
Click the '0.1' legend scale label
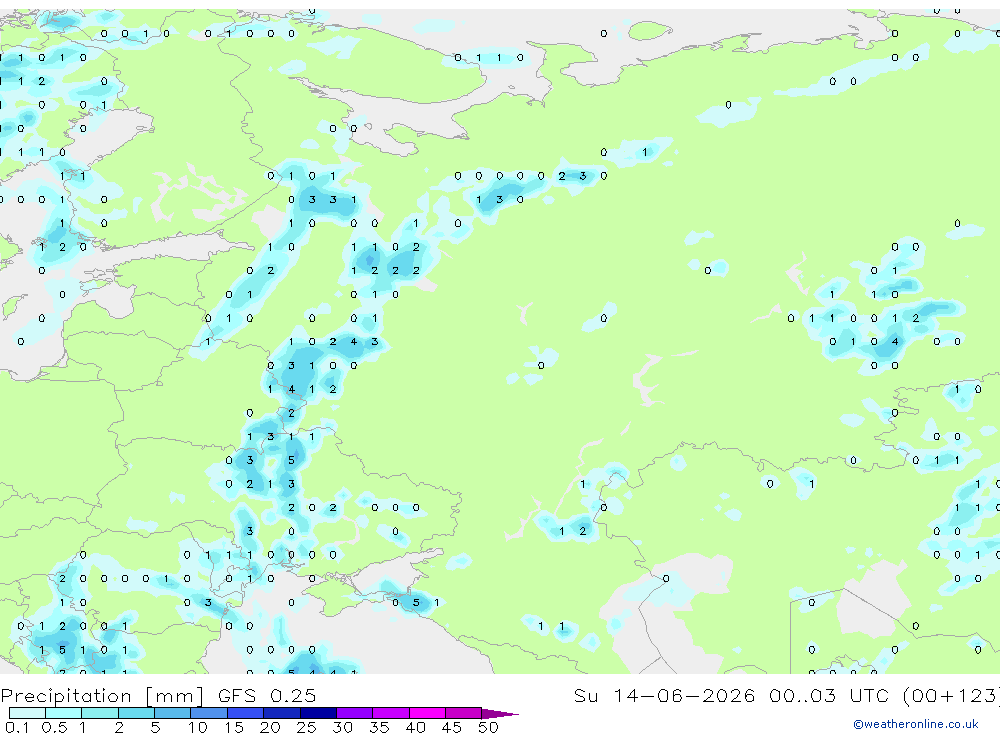click(18, 727)
